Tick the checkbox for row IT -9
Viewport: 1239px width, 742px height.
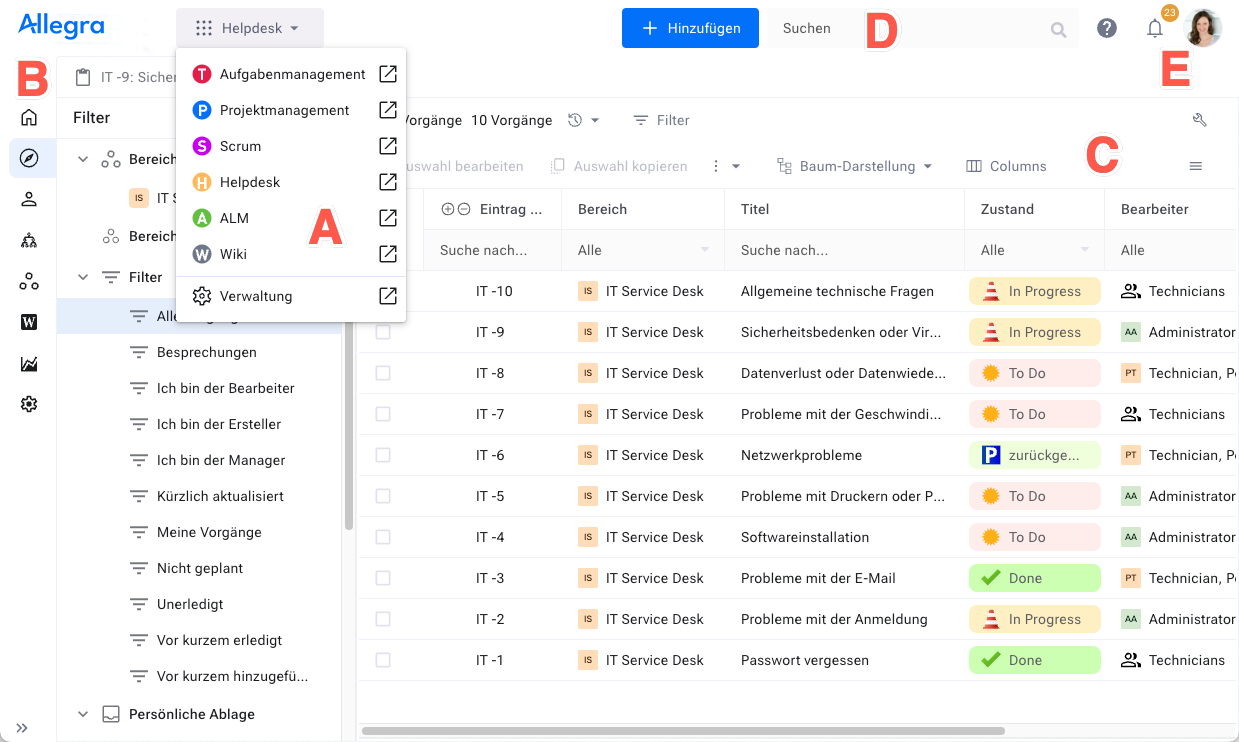(x=383, y=332)
